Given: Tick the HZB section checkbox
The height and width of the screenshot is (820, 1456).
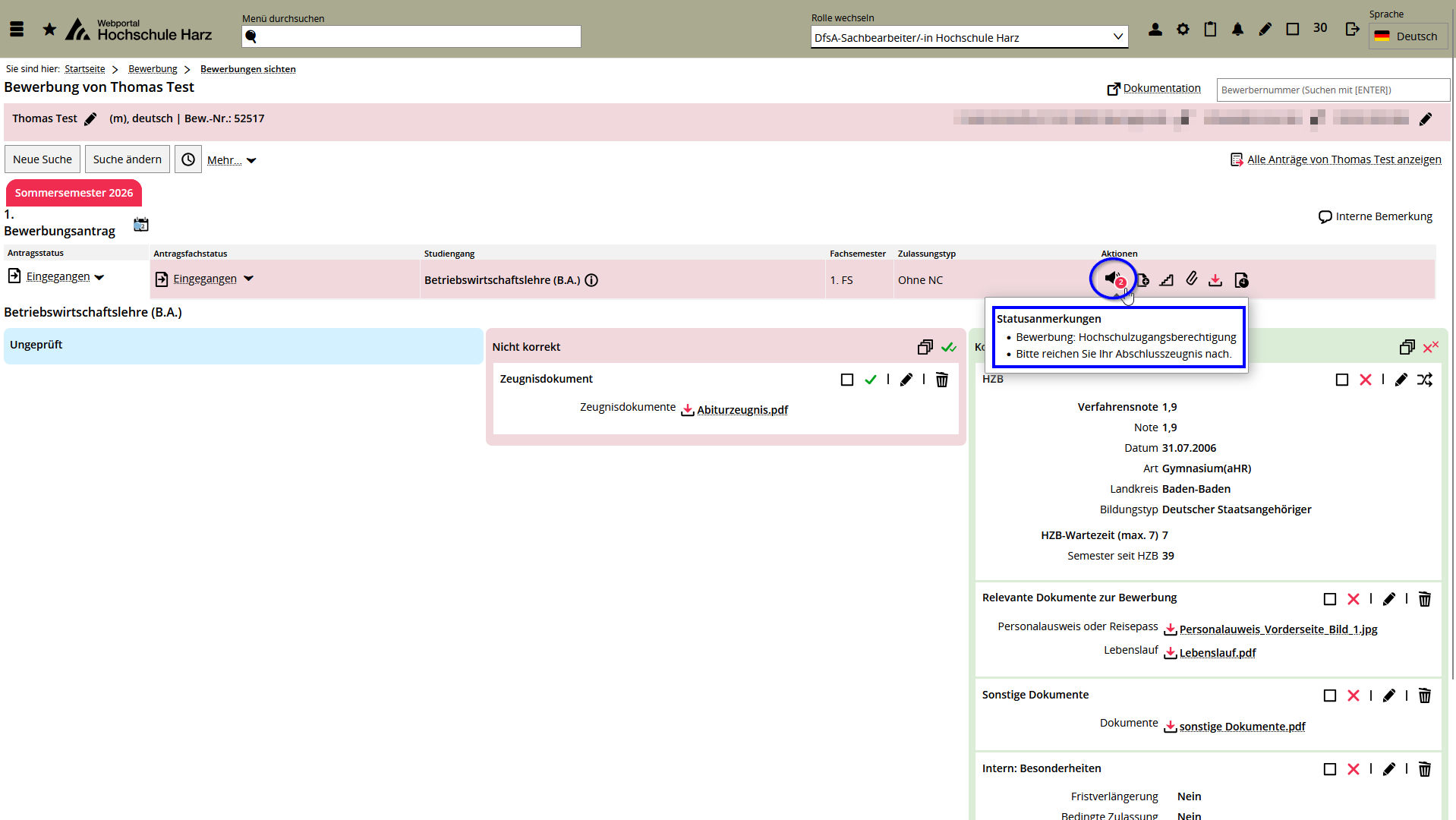Looking at the screenshot, I should coord(1342,380).
